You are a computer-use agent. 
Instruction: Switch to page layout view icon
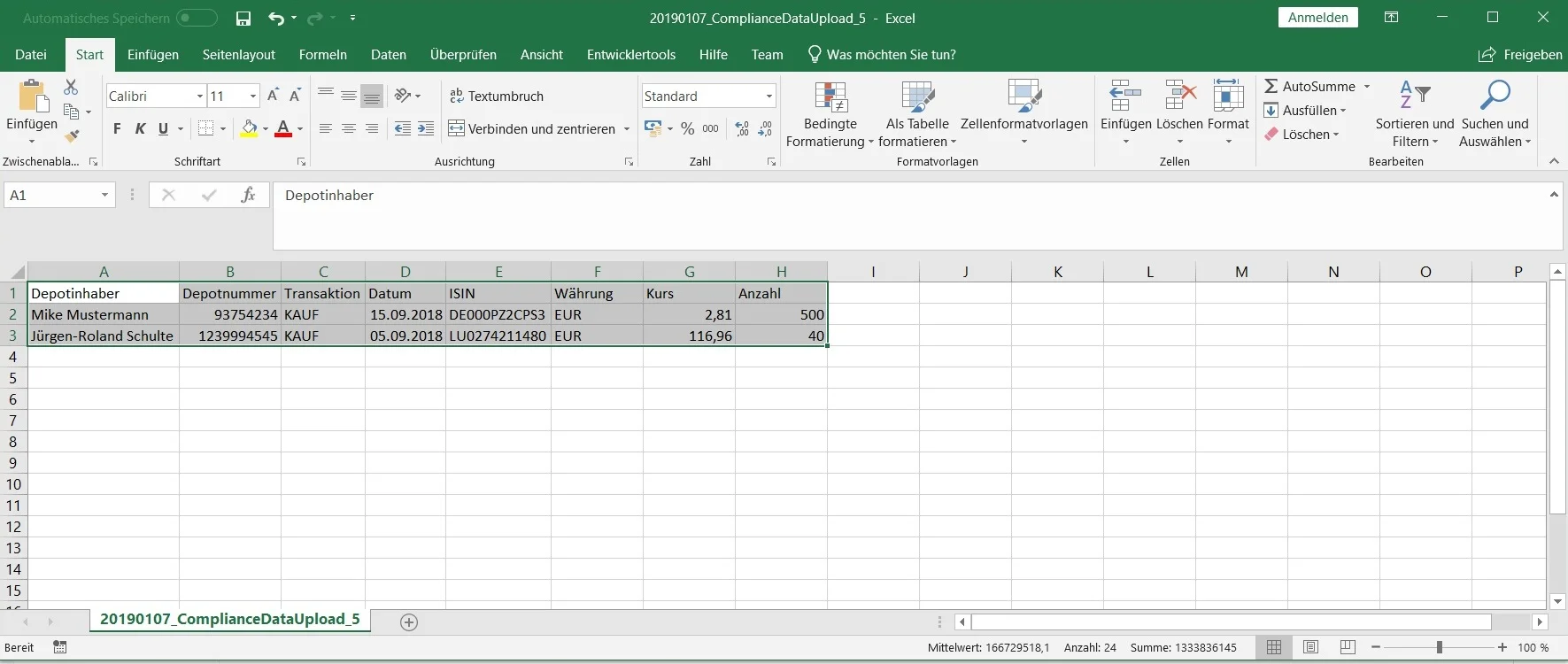click(1311, 648)
